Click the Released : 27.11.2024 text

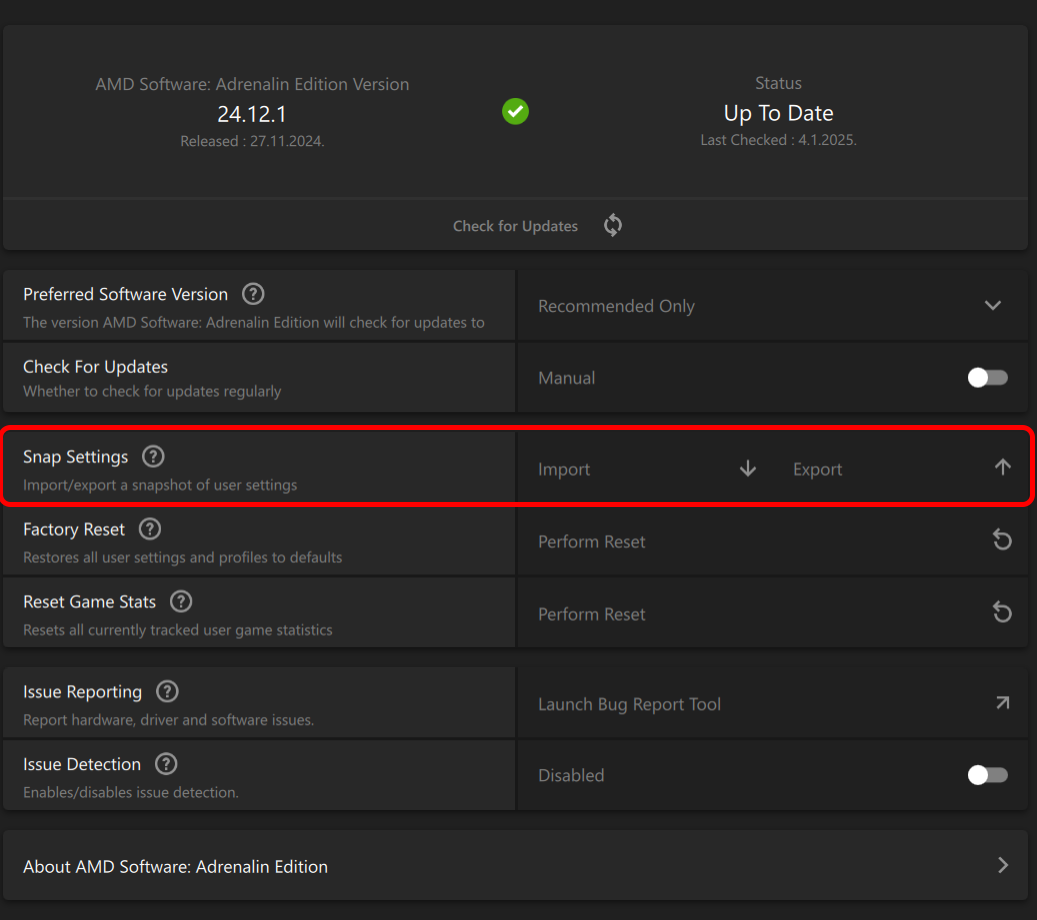coord(252,141)
